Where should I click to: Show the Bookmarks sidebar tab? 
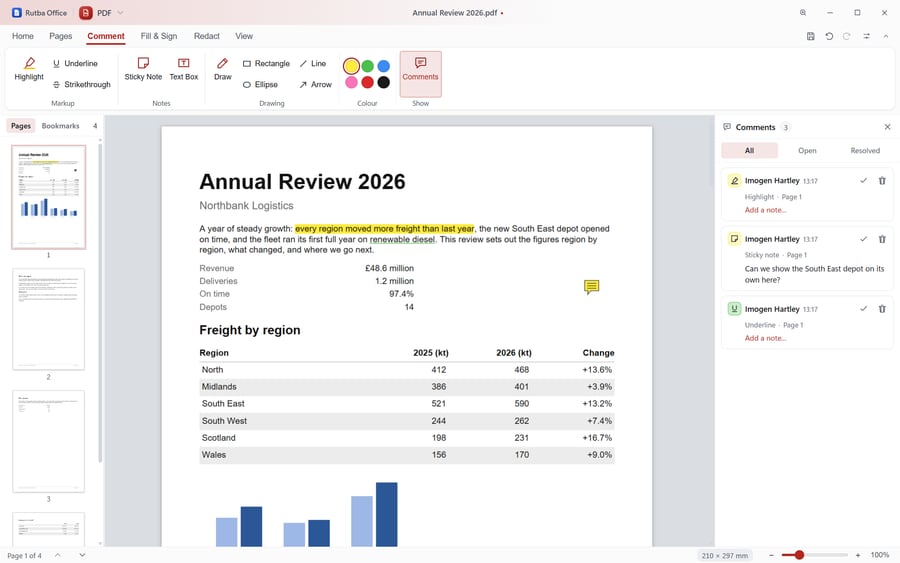pos(60,126)
